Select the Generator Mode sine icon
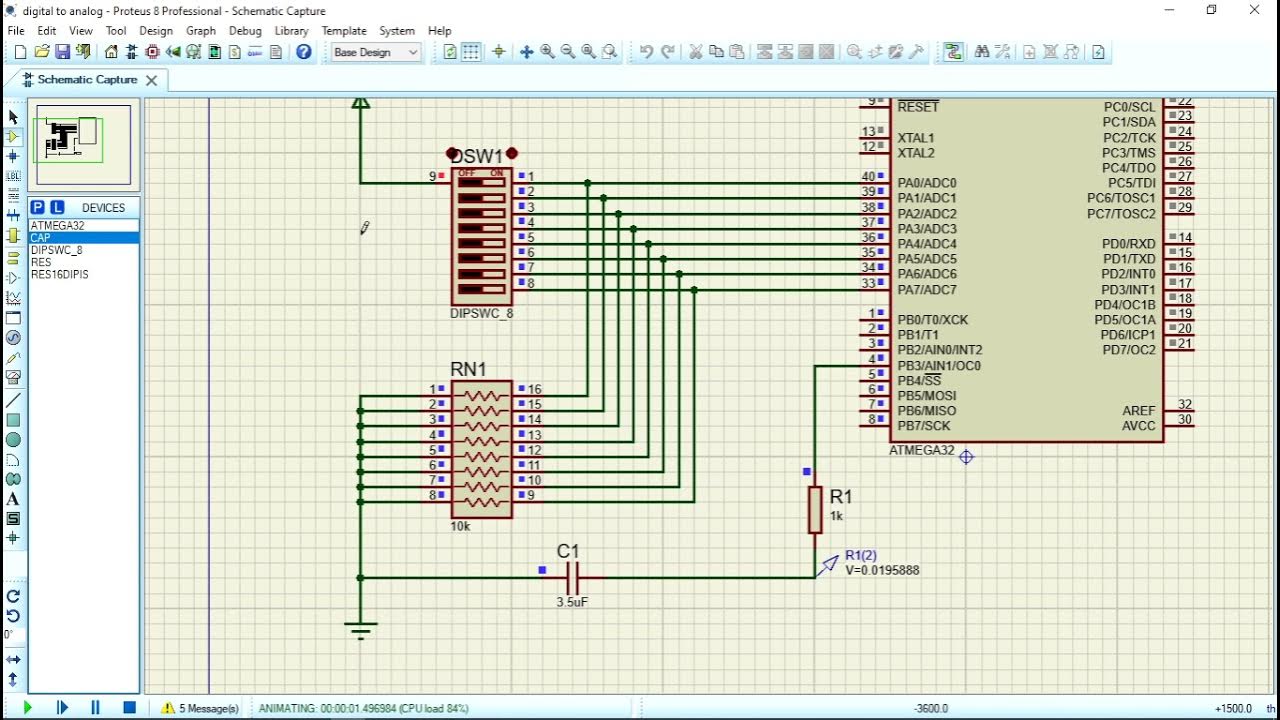The image size is (1280, 720). pyautogui.click(x=13, y=338)
